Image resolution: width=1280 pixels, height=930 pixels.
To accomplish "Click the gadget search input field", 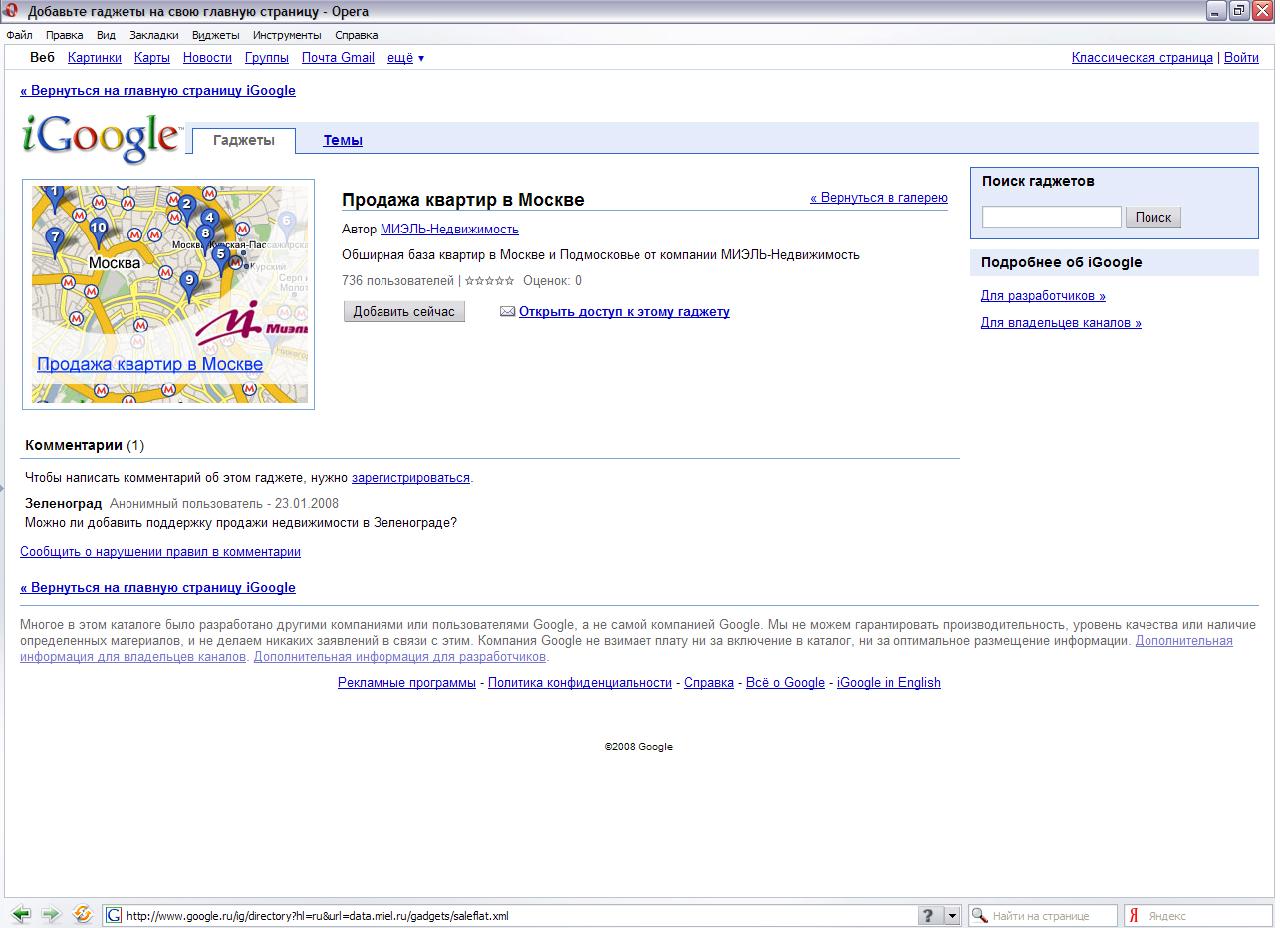I will tap(1052, 217).
